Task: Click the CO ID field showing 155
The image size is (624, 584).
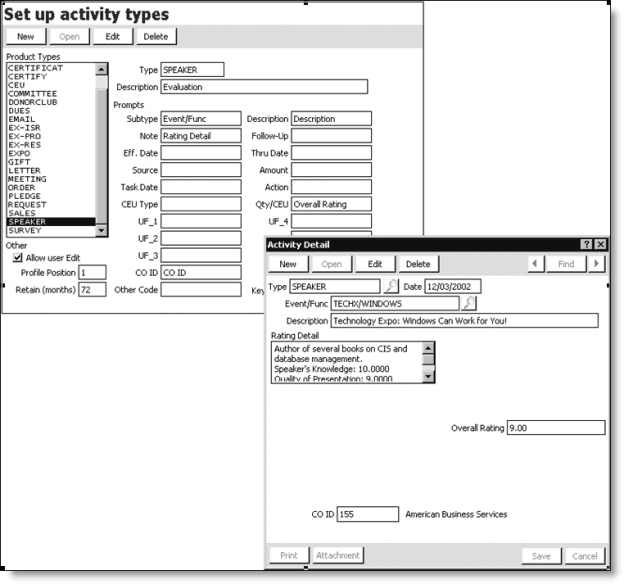Action: 368,514
